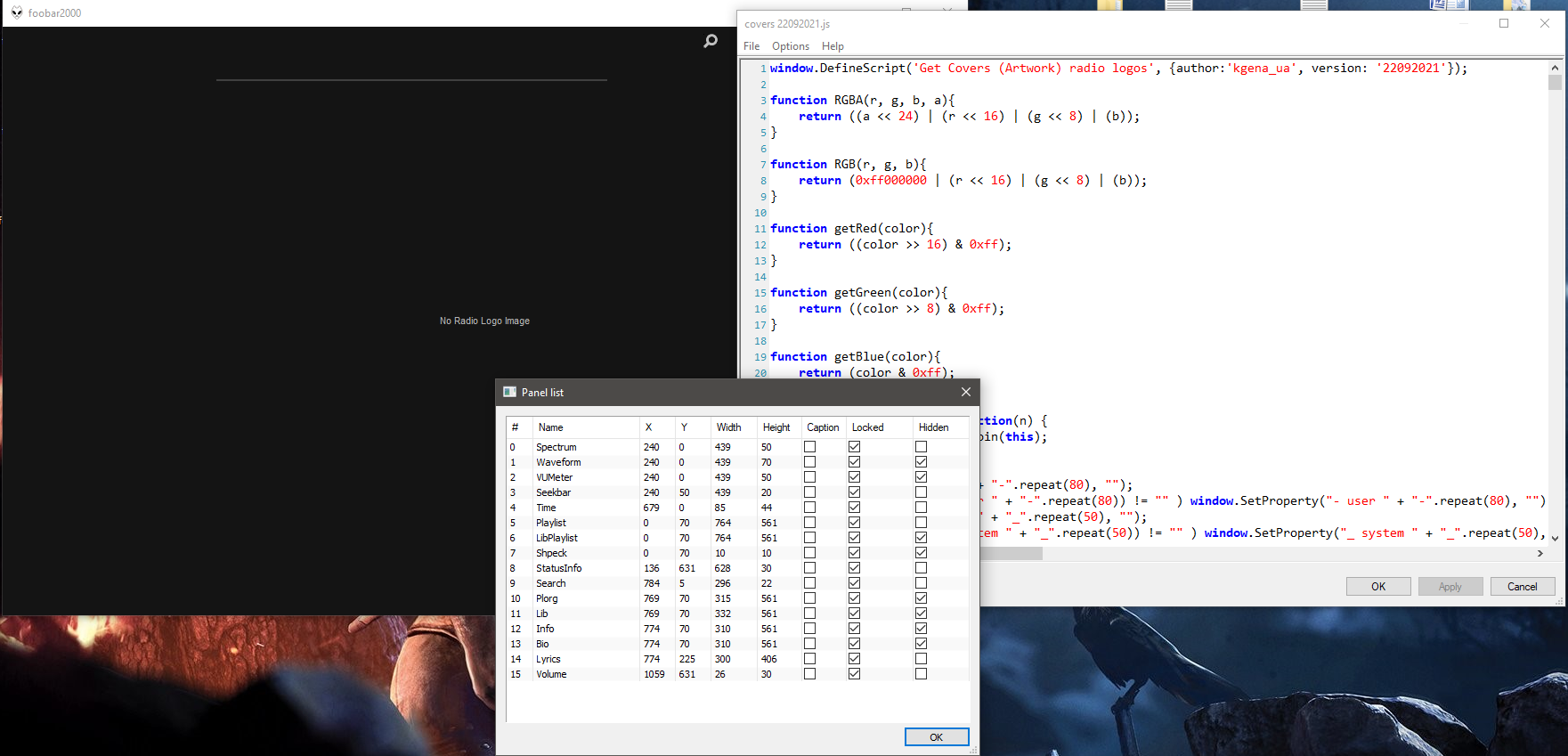The height and width of the screenshot is (756, 1568).
Task: Open the Options menu
Action: point(790,46)
